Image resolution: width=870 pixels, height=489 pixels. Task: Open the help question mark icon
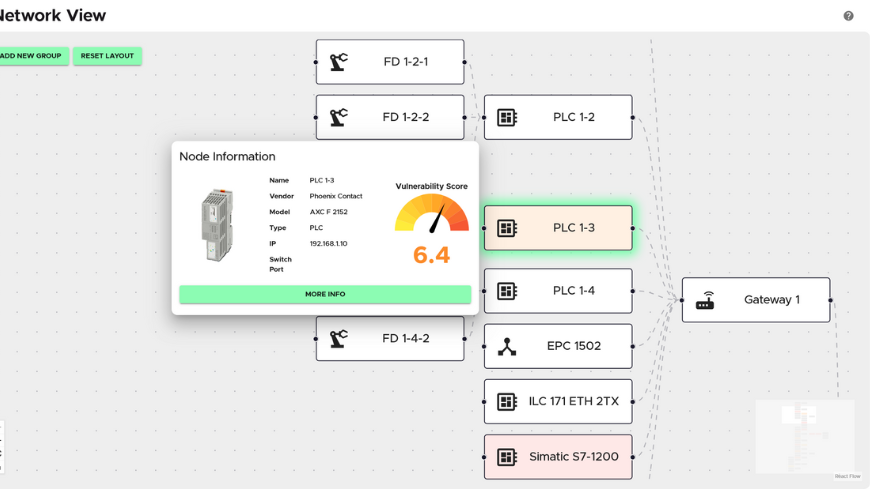(x=848, y=16)
